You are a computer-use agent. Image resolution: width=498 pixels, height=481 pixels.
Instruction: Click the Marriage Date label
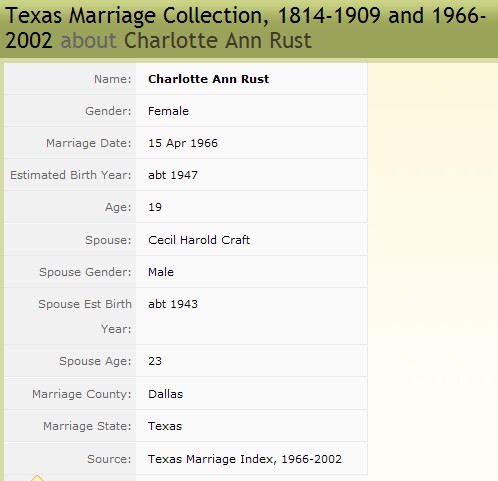89,143
